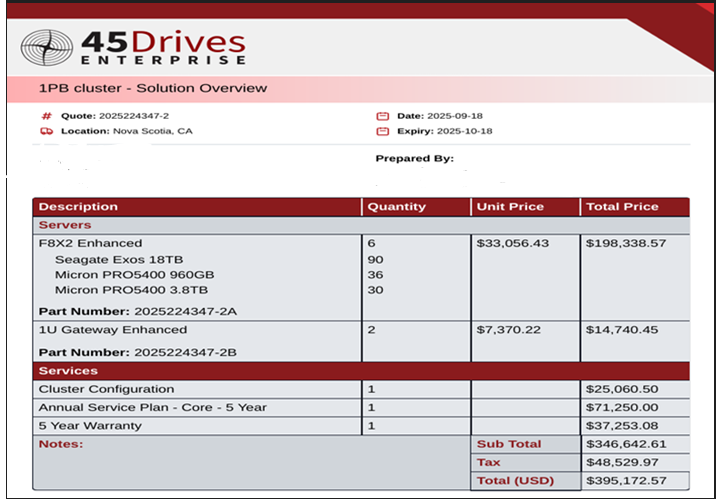Click the Services section heading
The image size is (716, 499).
click(68, 371)
